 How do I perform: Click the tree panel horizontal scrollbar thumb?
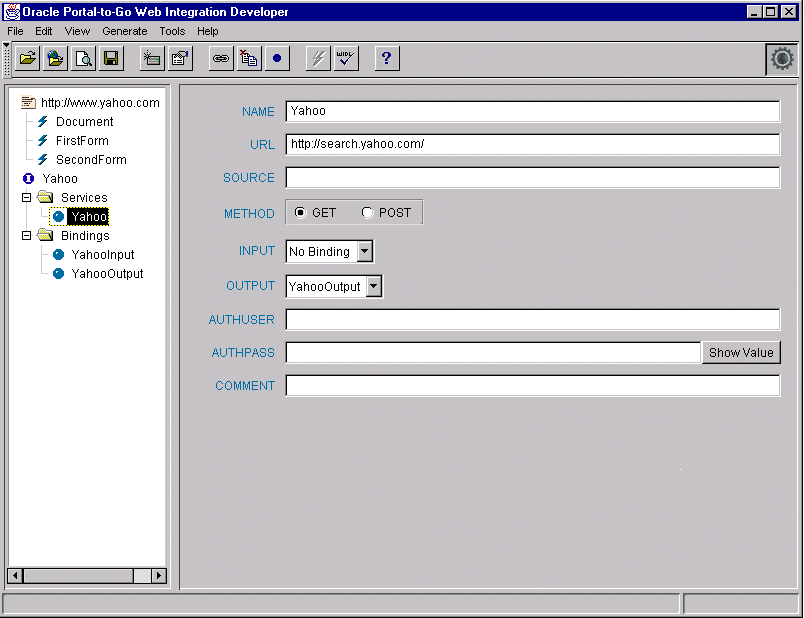(78, 575)
